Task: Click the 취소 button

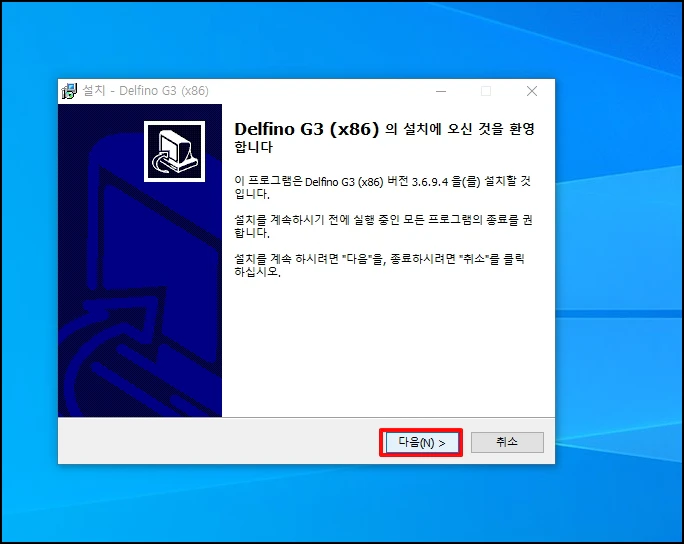Action: [507, 442]
